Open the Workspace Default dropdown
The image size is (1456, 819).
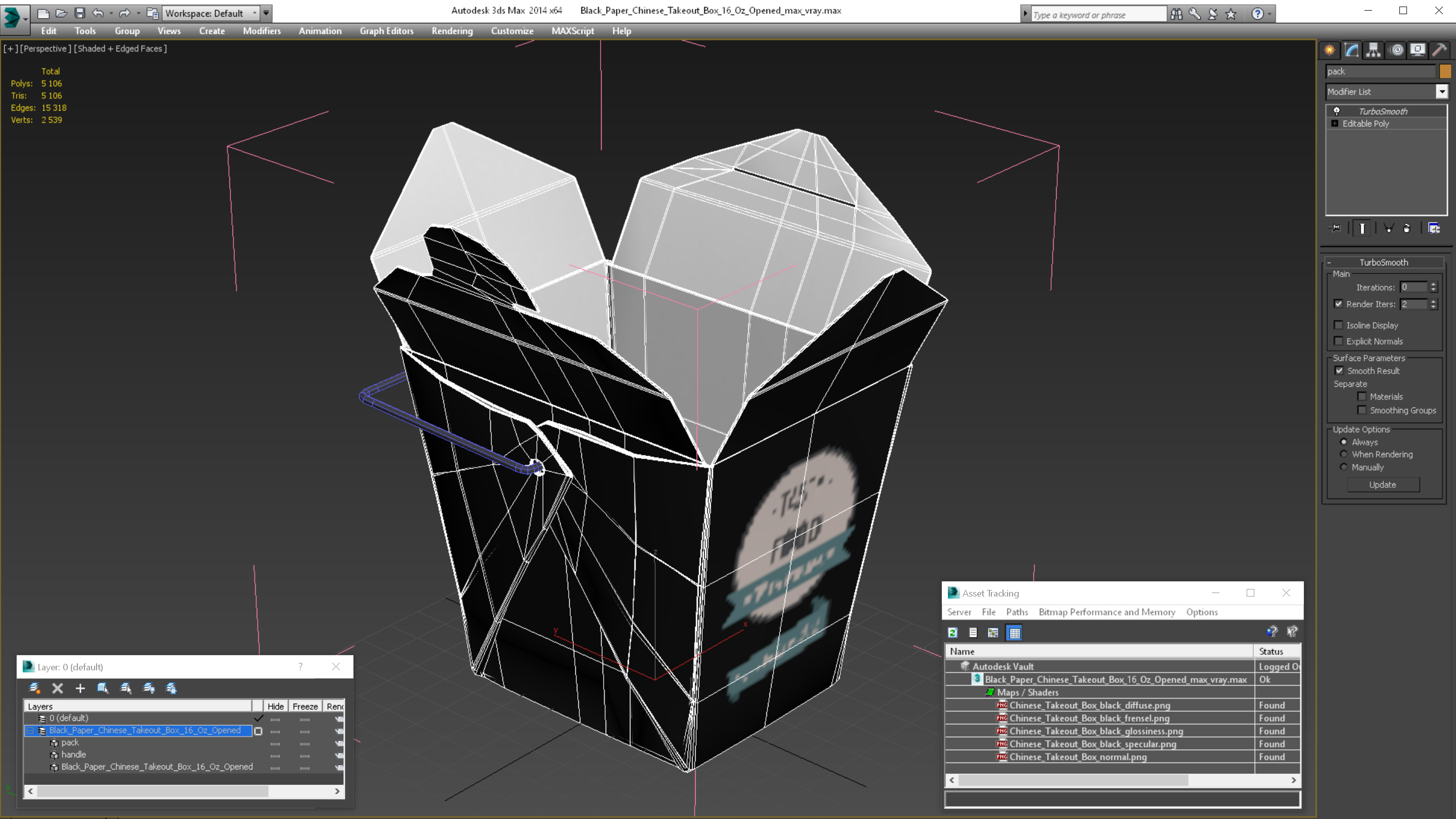click(210, 13)
